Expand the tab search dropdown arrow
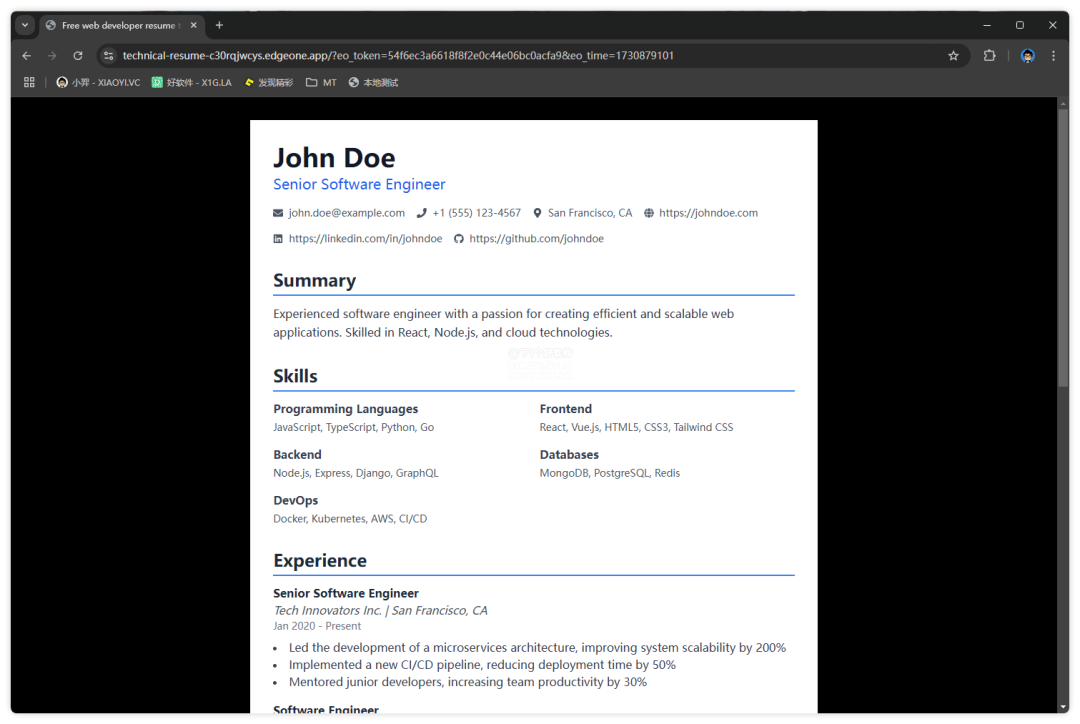The width and height of the screenshot is (1080, 724). click(x=25, y=25)
